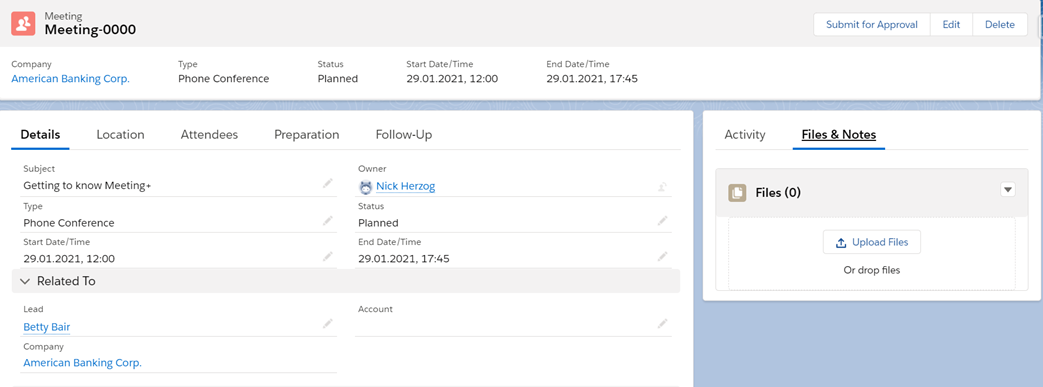Click header Start Date/Time value 29.01.2021, 12:00
This screenshot has height=387, width=1043.
(x=452, y=78)
